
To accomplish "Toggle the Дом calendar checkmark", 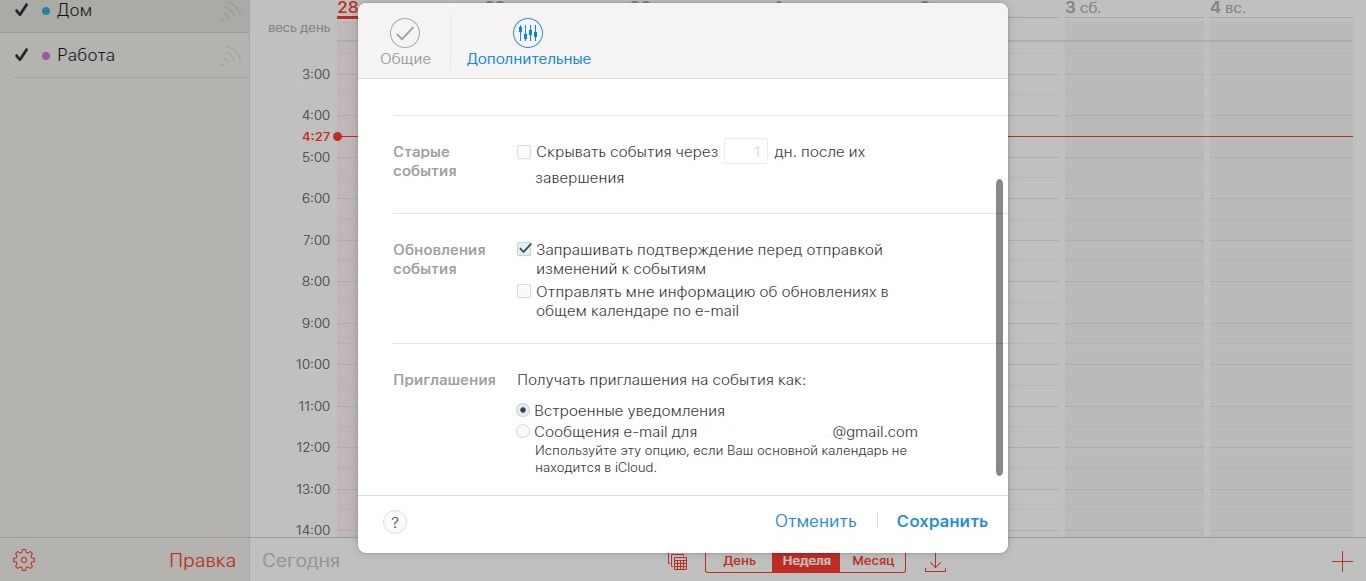I will [x=21, y=11].
